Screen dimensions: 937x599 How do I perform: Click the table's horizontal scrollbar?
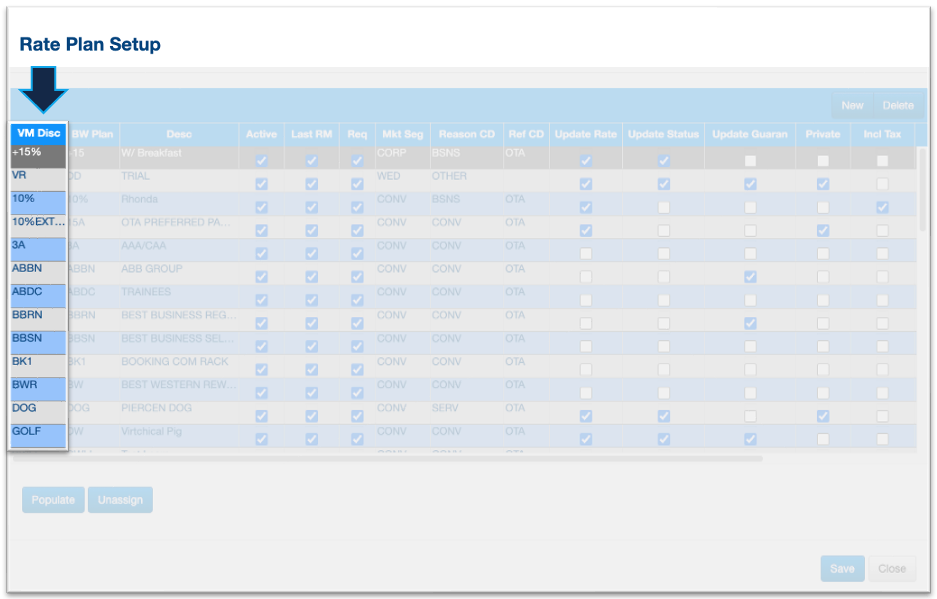[x=400, y=458]
